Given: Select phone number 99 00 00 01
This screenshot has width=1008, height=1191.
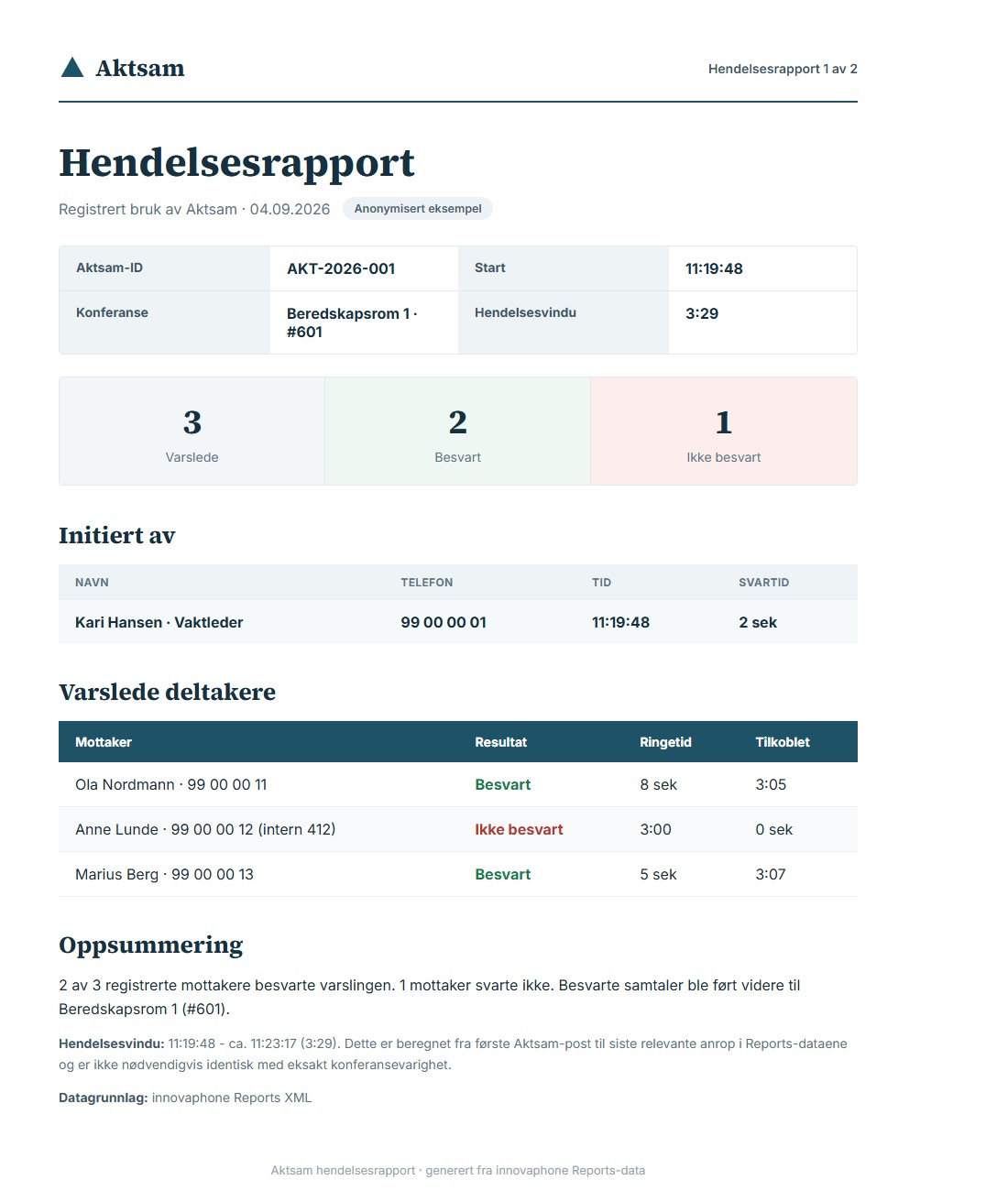Looking at the screenshot, I should pyautogui.click(x=444, y=622).
